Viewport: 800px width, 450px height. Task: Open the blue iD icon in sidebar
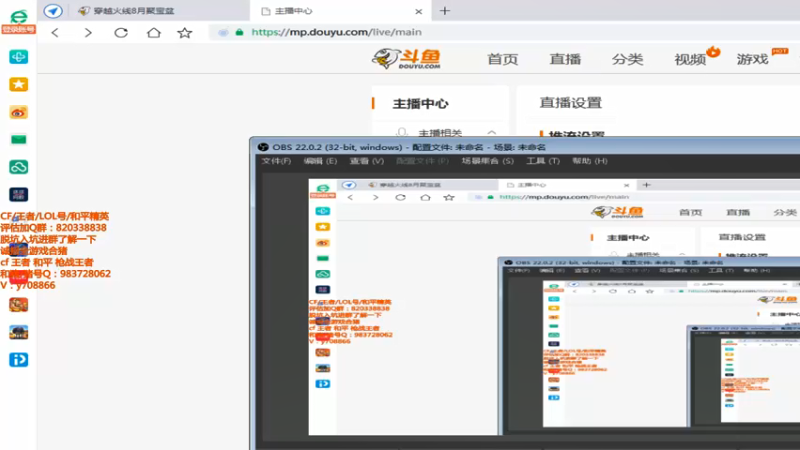click(x=18, y=360)
